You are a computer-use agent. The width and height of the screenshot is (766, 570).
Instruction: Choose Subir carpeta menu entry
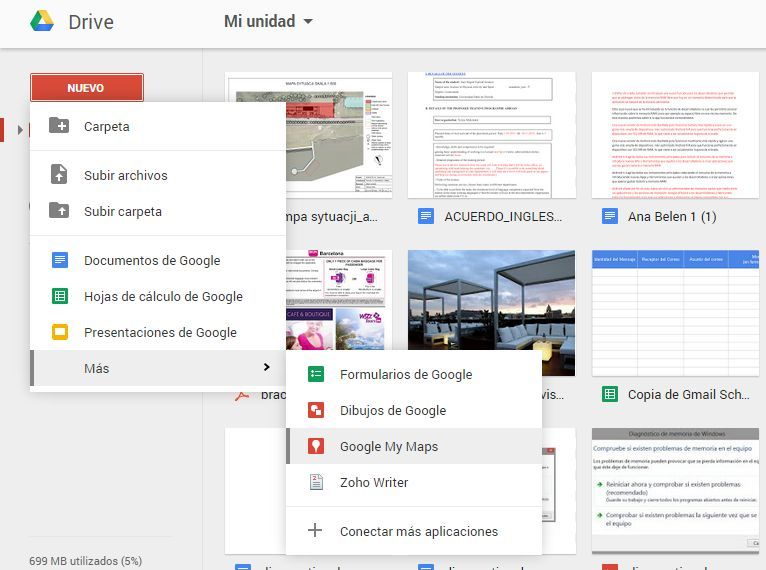click(x=158, y=211)
